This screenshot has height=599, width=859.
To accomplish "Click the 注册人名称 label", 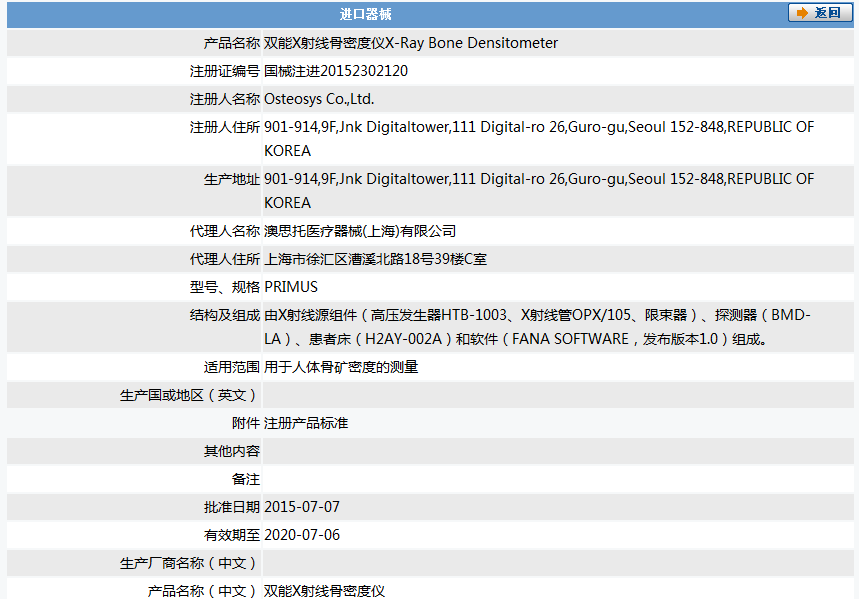I will 225,99.
